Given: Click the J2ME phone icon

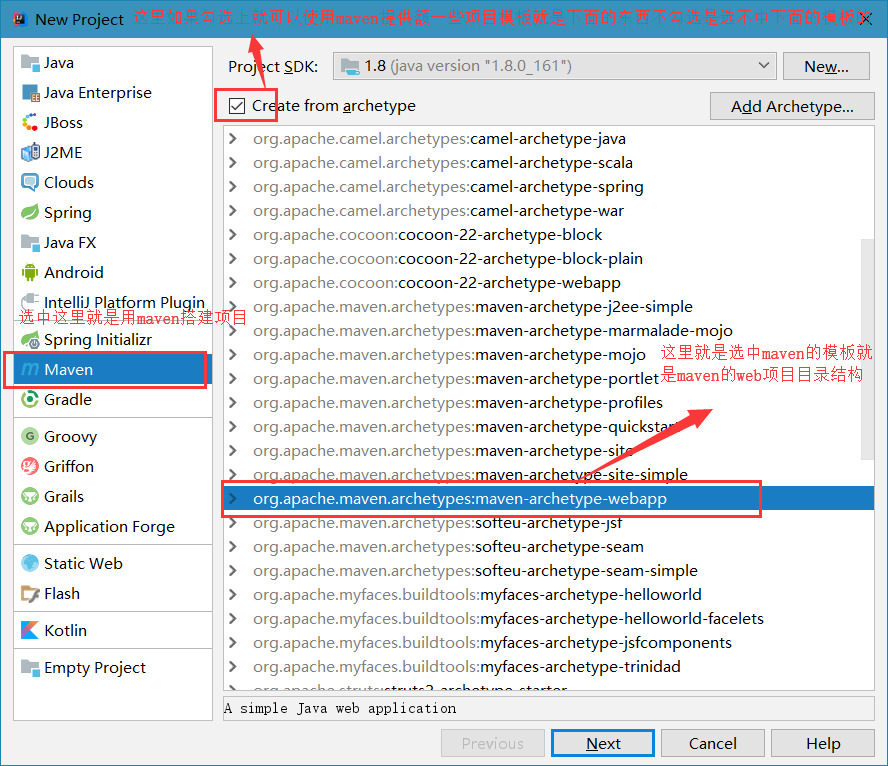Looking at the screenshot, I should click(x=30, y=152).
